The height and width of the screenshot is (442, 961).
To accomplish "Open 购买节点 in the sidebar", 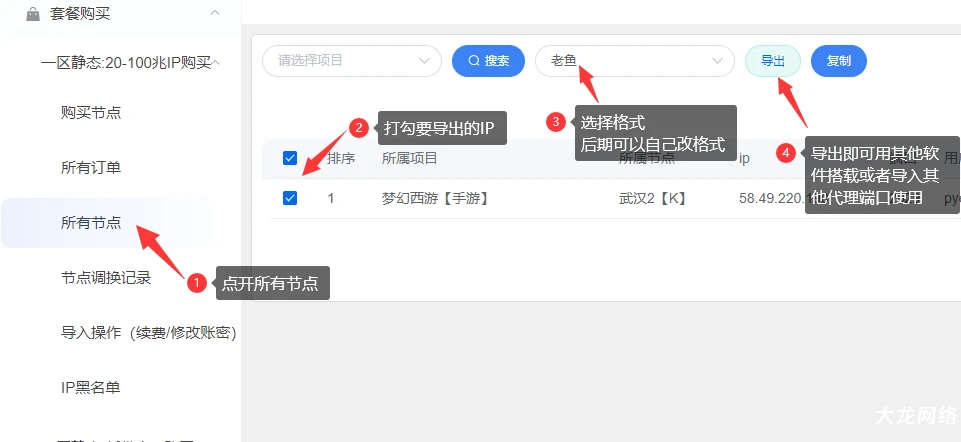I will (x=91, y=113).
